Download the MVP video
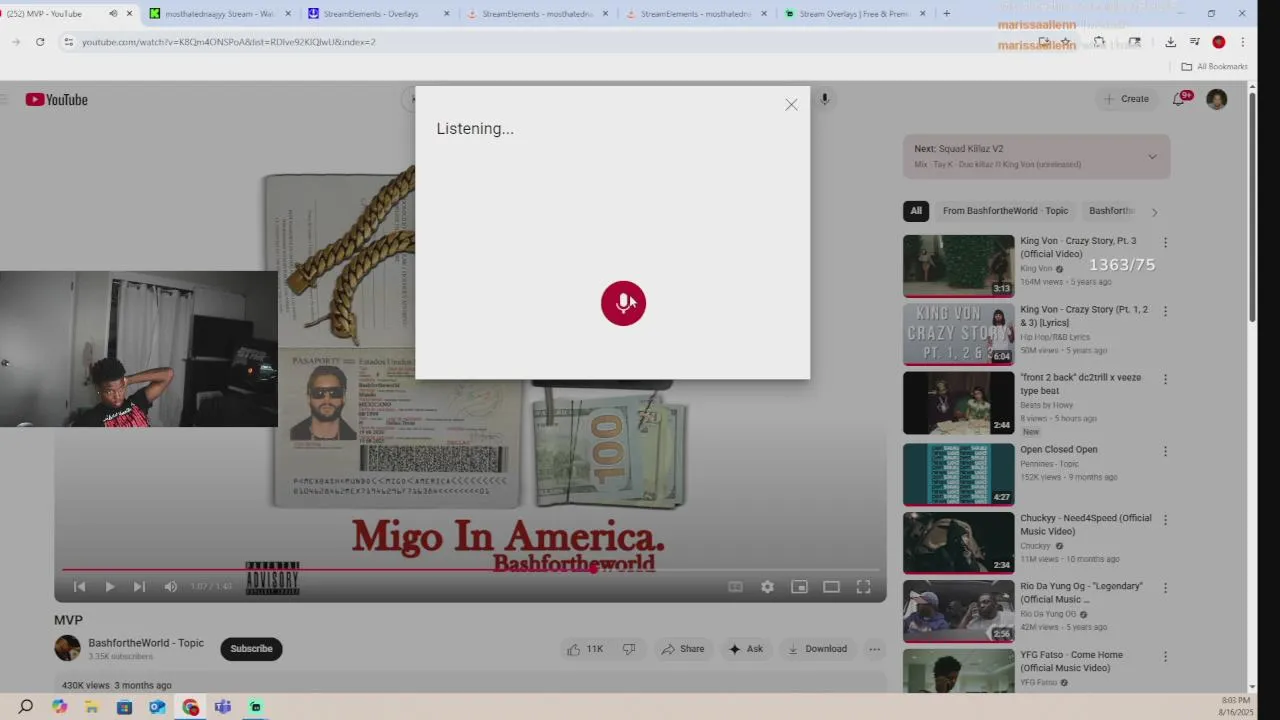The height and width of the screenshot is (720, 1280). tap(817, 649)
